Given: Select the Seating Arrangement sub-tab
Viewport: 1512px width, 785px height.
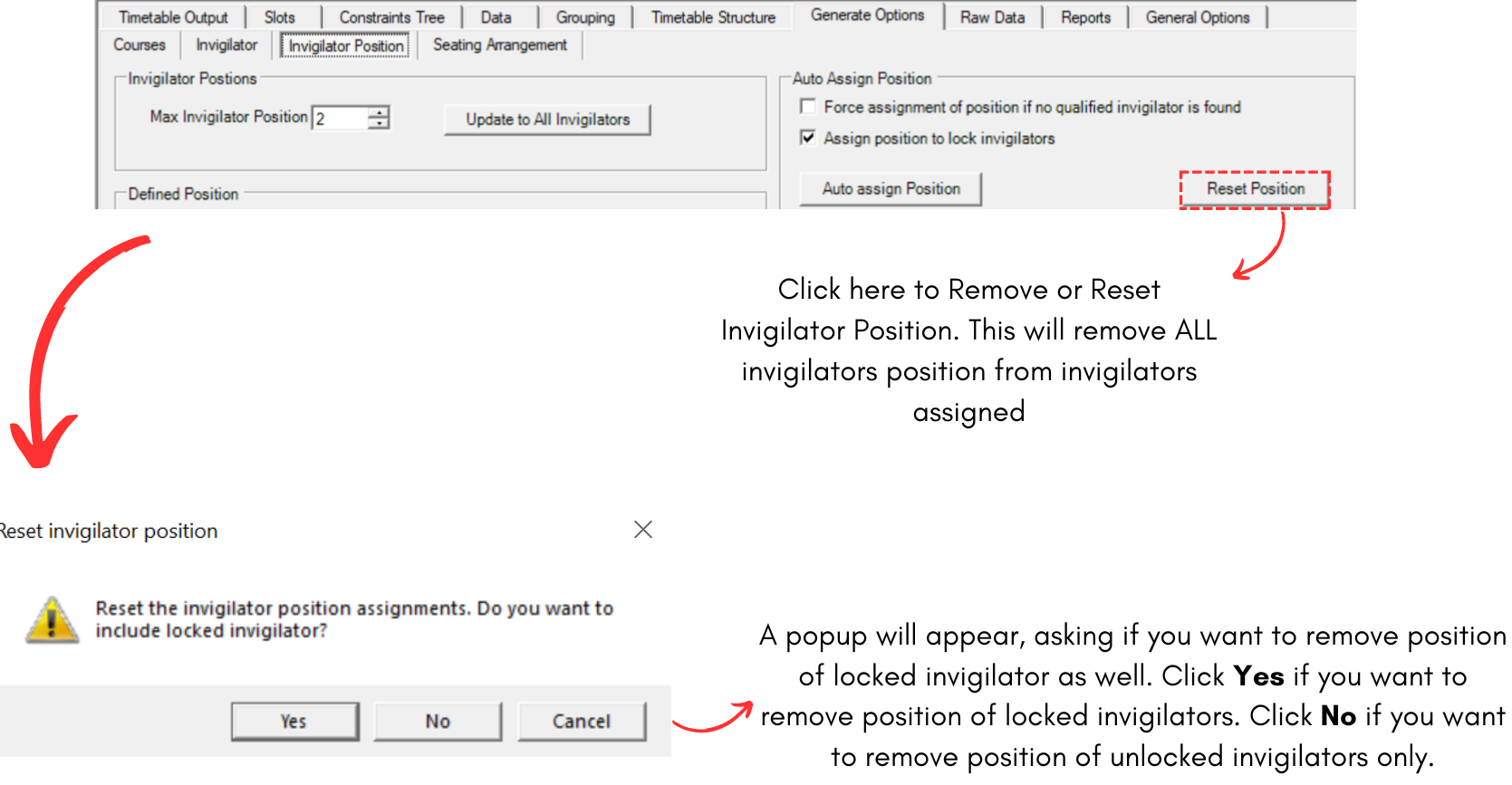Looking at the screenshot, I should click(499, 44).
